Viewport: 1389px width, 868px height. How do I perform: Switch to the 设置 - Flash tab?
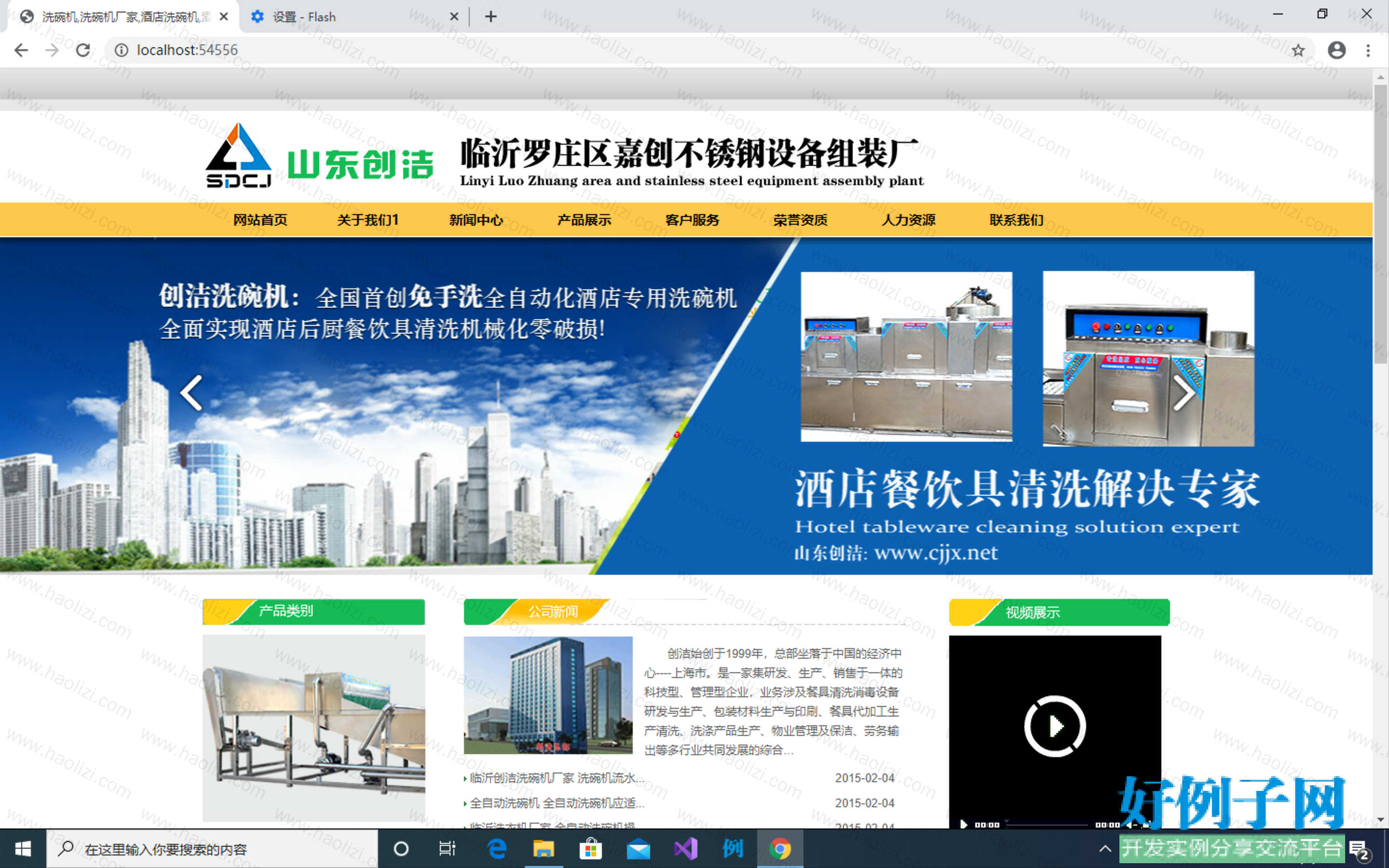pos(353,17)
